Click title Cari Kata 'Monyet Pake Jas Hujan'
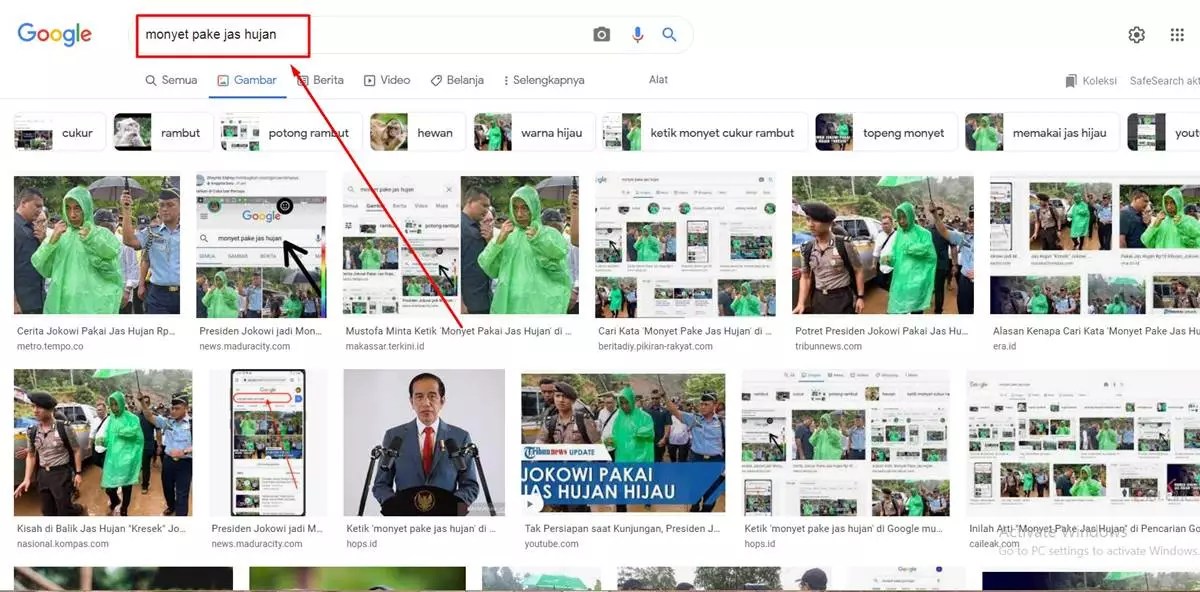 click(686, 331)
